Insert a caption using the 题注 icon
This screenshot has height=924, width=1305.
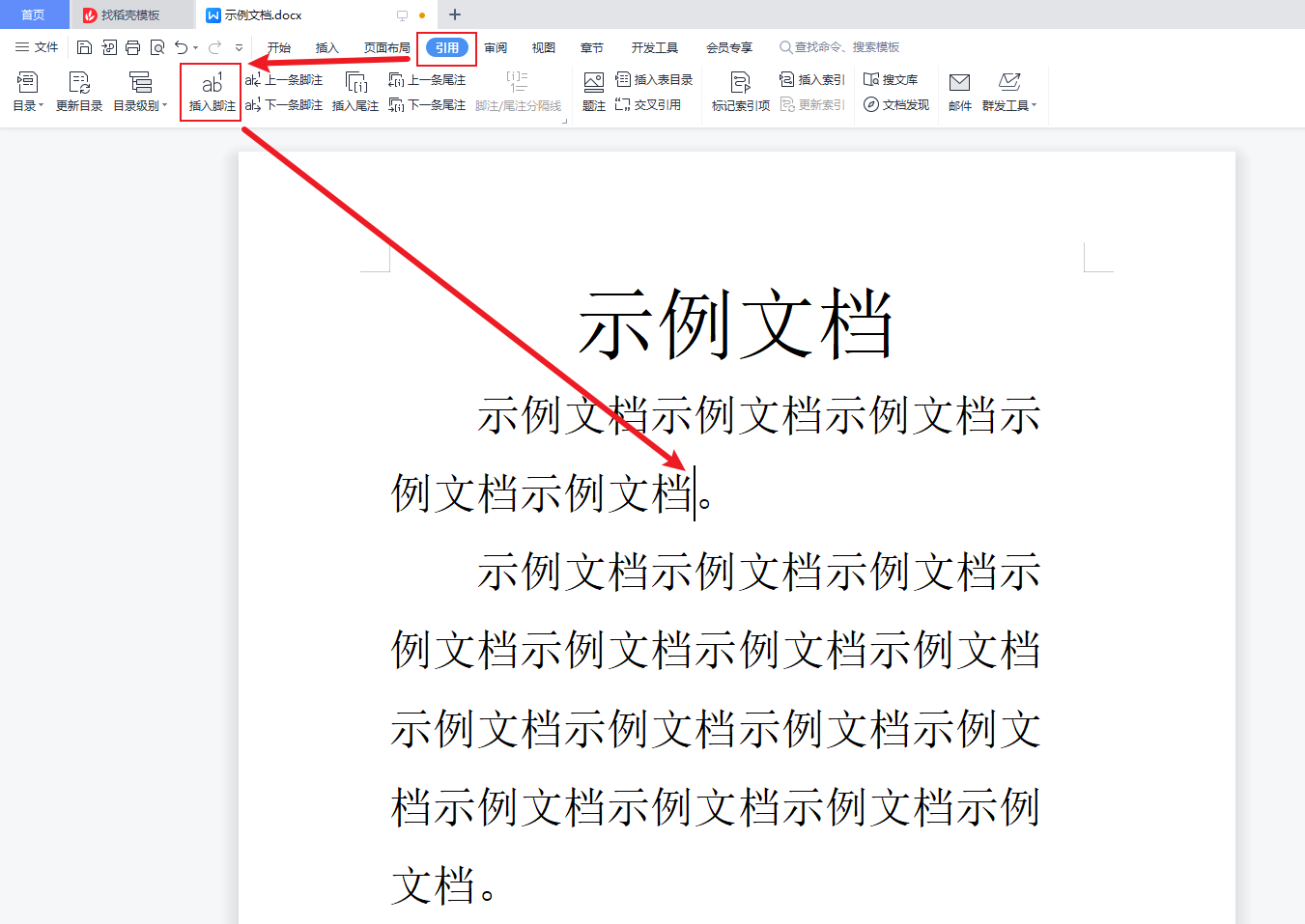593,92
